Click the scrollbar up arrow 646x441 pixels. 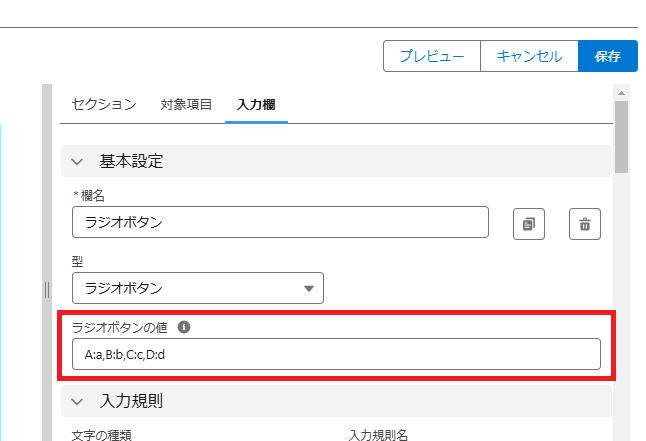point(621,93)
